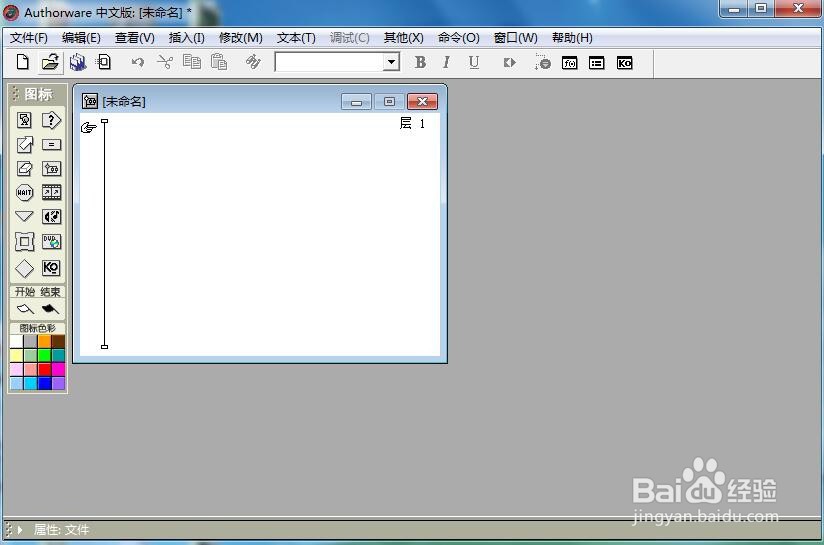824x545 pixels.
Task: Toggle Italic text formatting
Action: click(446, 63)
